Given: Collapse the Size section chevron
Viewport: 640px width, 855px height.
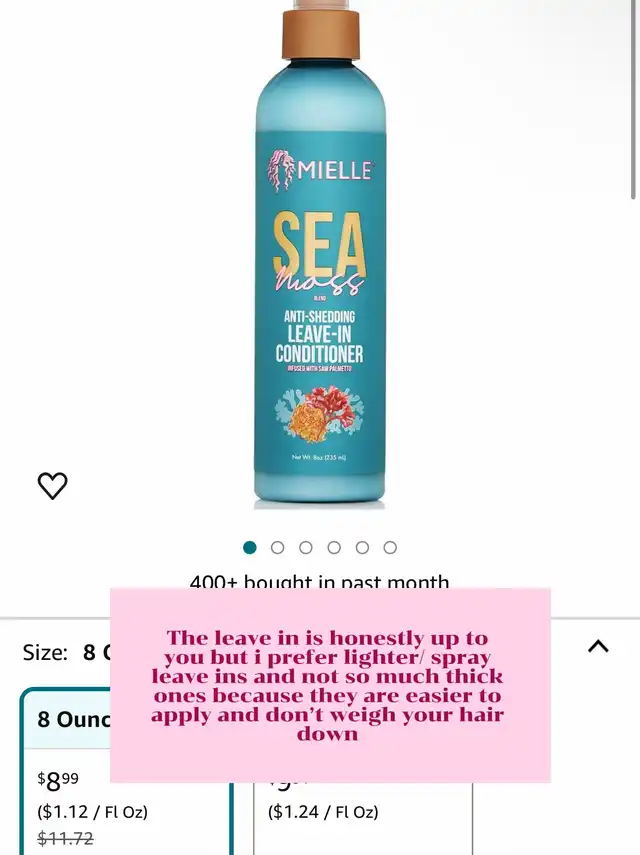Looking at the screenshot, I should tap(598, 646).
